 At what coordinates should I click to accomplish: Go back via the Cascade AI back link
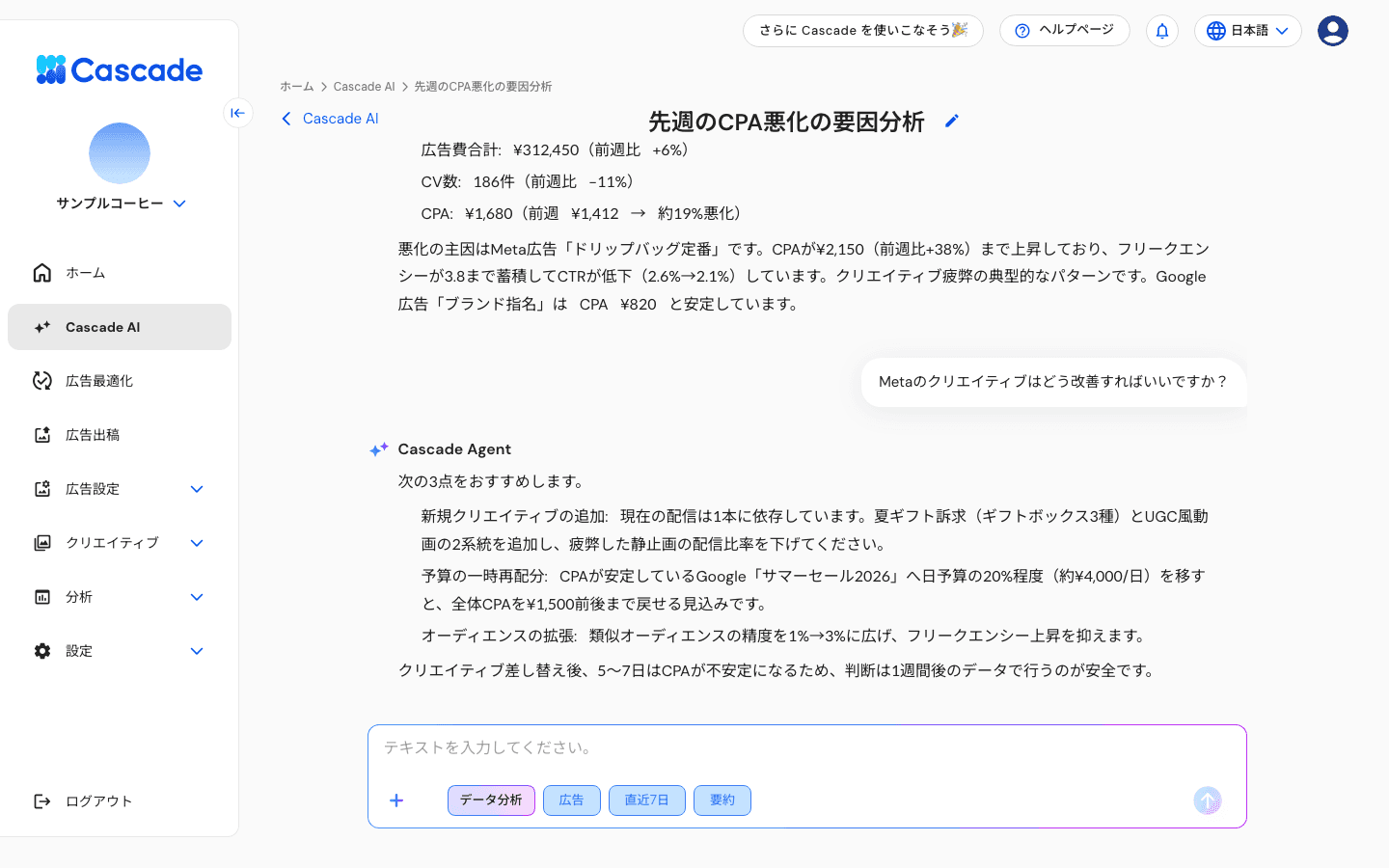pyautogui.click(x=330, y=119)
